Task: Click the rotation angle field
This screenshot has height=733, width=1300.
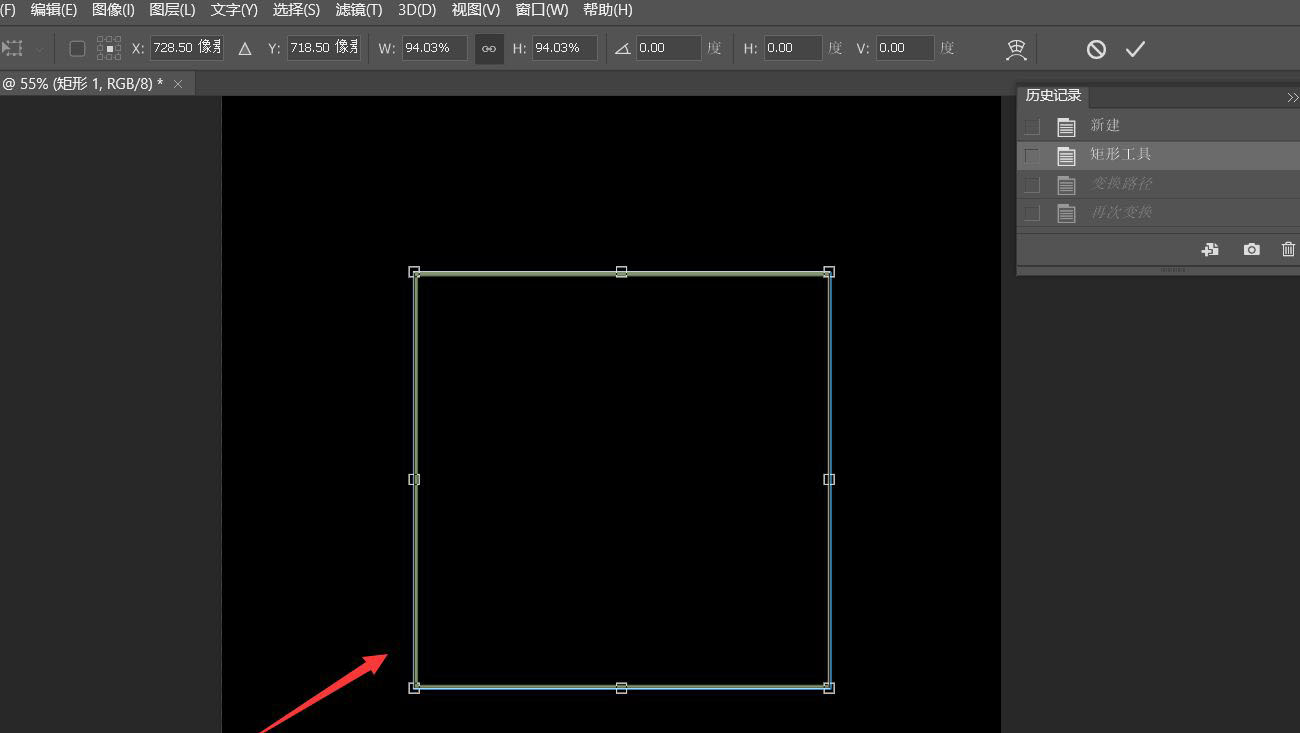Action: pos(669,48)
